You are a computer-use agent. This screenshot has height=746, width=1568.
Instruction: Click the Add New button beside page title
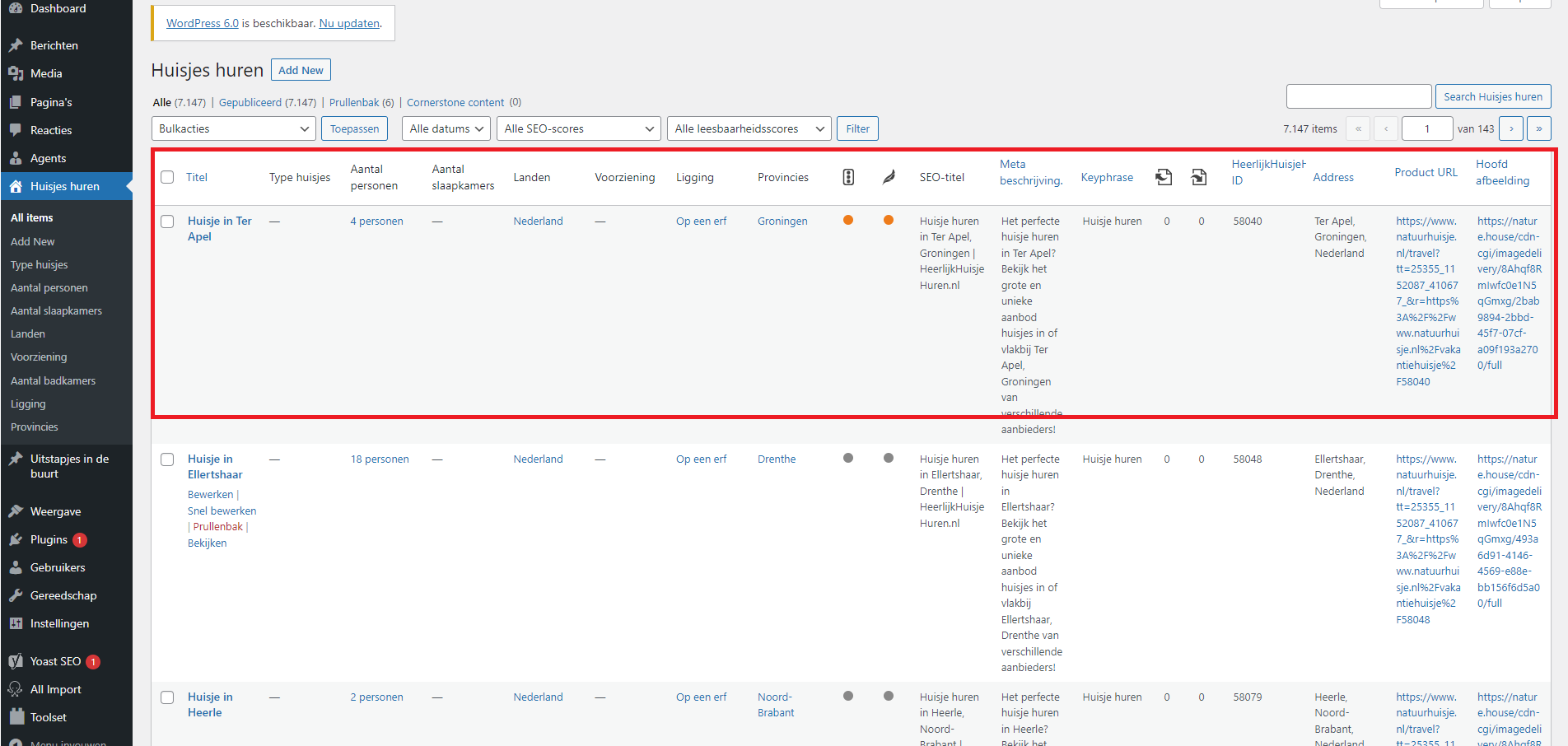301,70
